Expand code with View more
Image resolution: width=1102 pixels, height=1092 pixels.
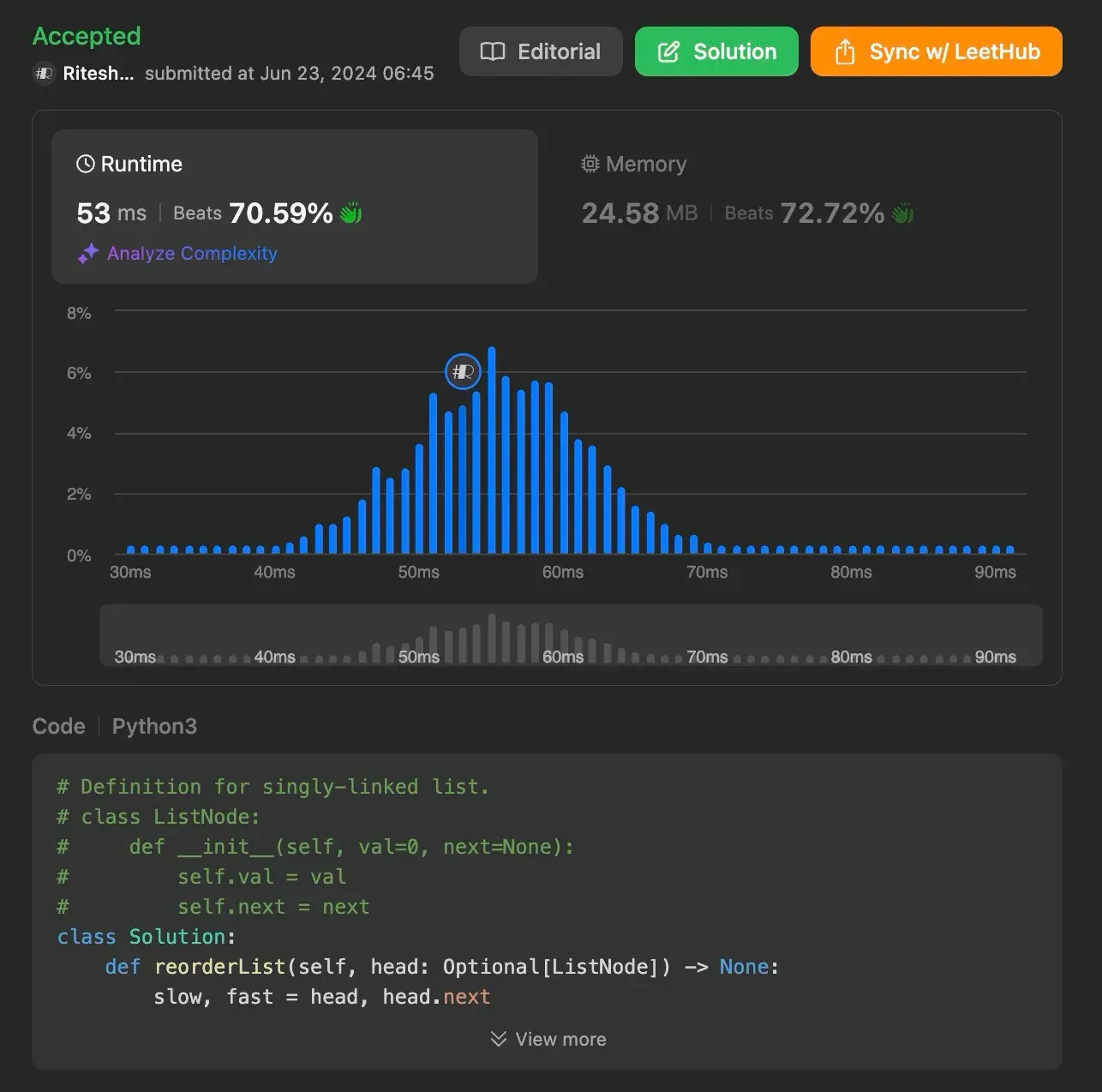[560, 1039]
